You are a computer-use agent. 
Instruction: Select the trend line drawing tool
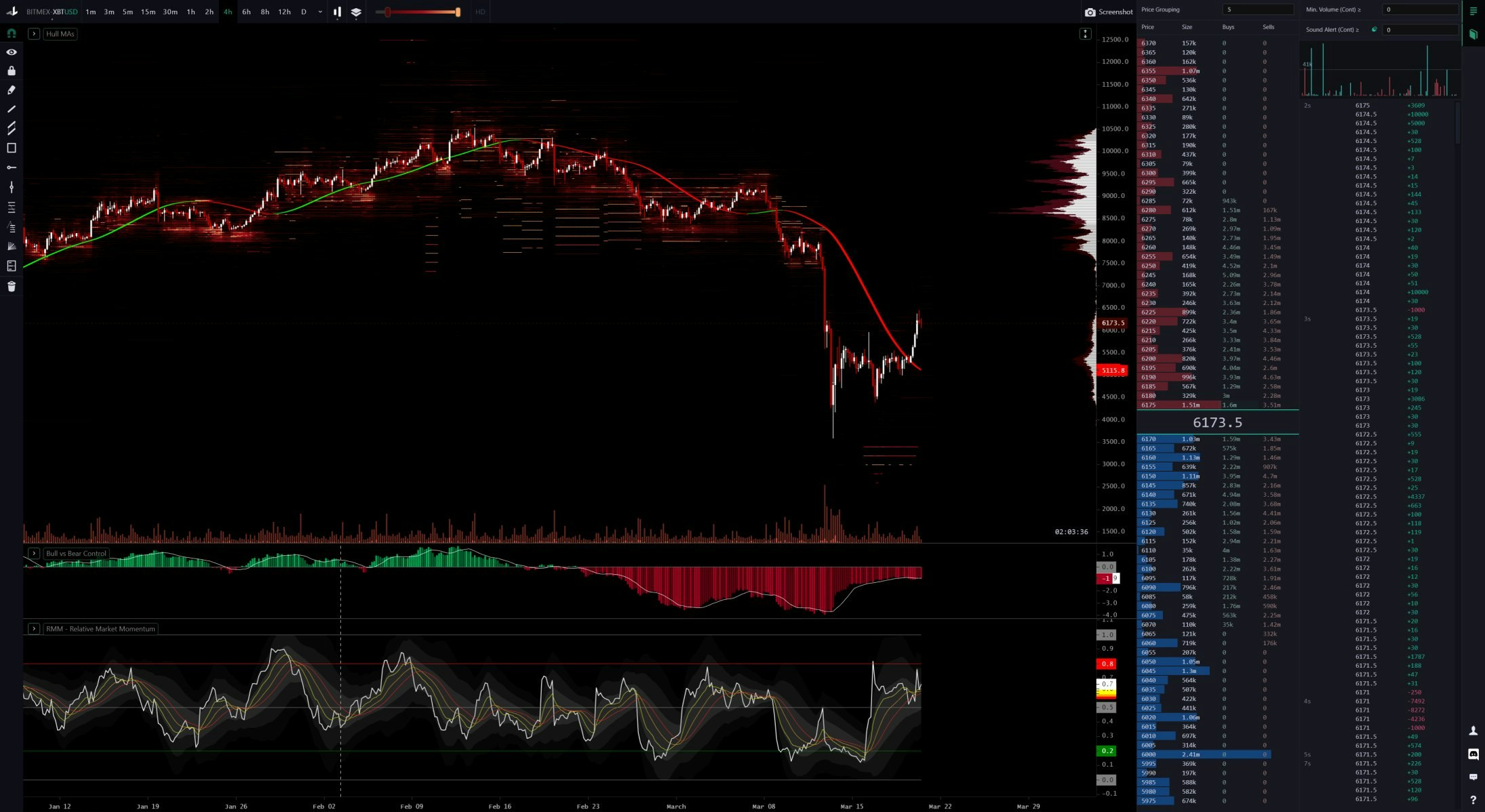[11, 109]
